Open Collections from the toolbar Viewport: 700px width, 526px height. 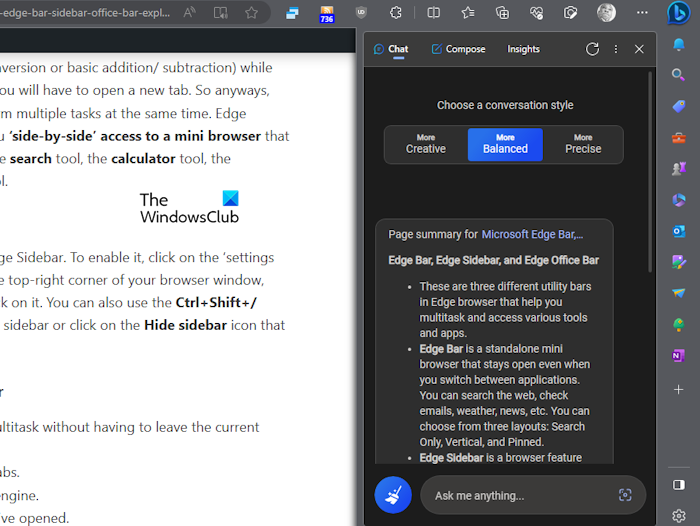502,13
